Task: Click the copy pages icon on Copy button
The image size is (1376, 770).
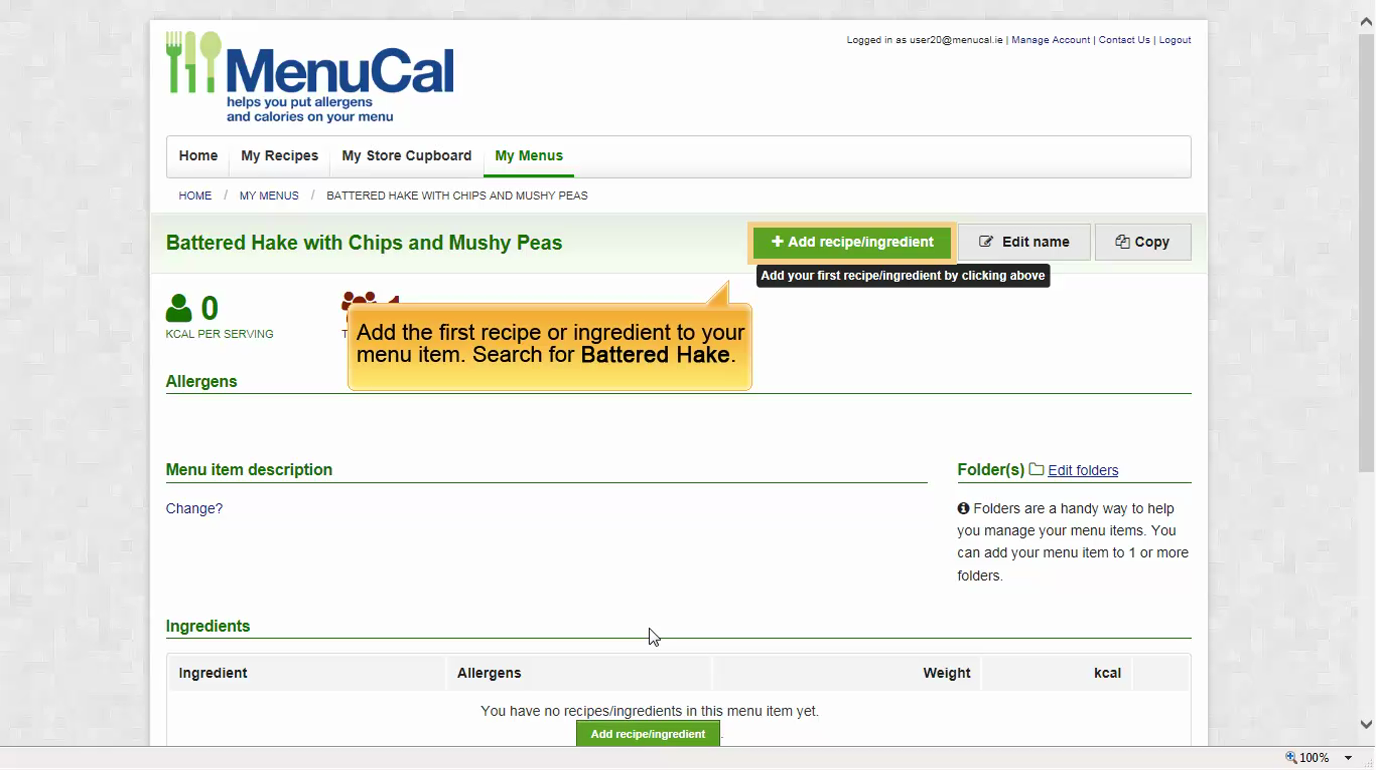Action: tap(1121, 241)
